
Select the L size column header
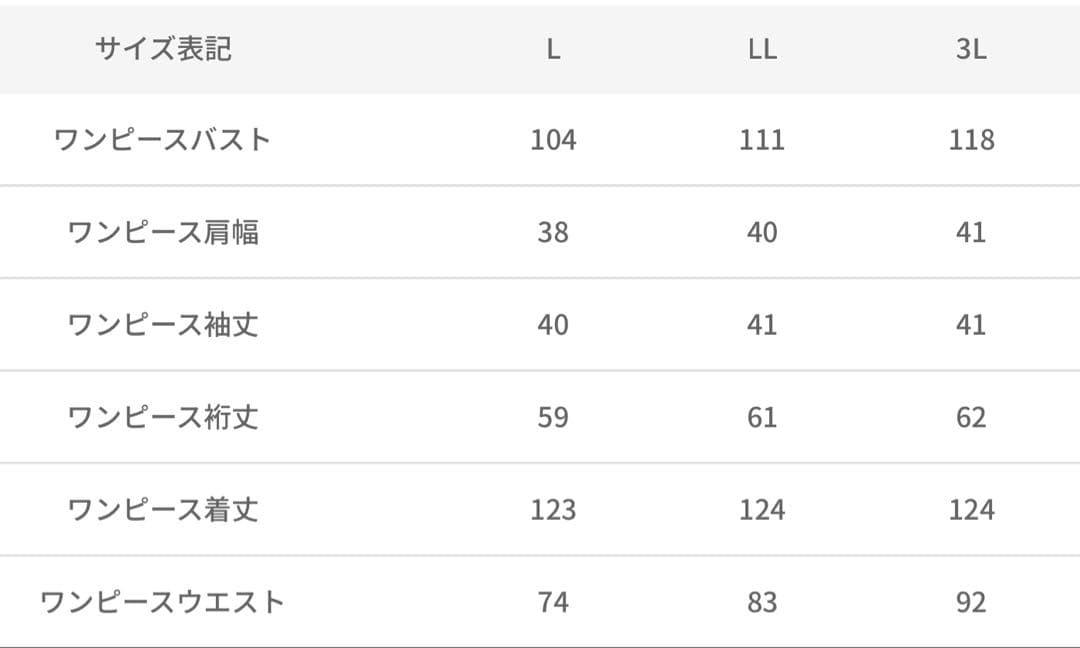coord(553,50)
